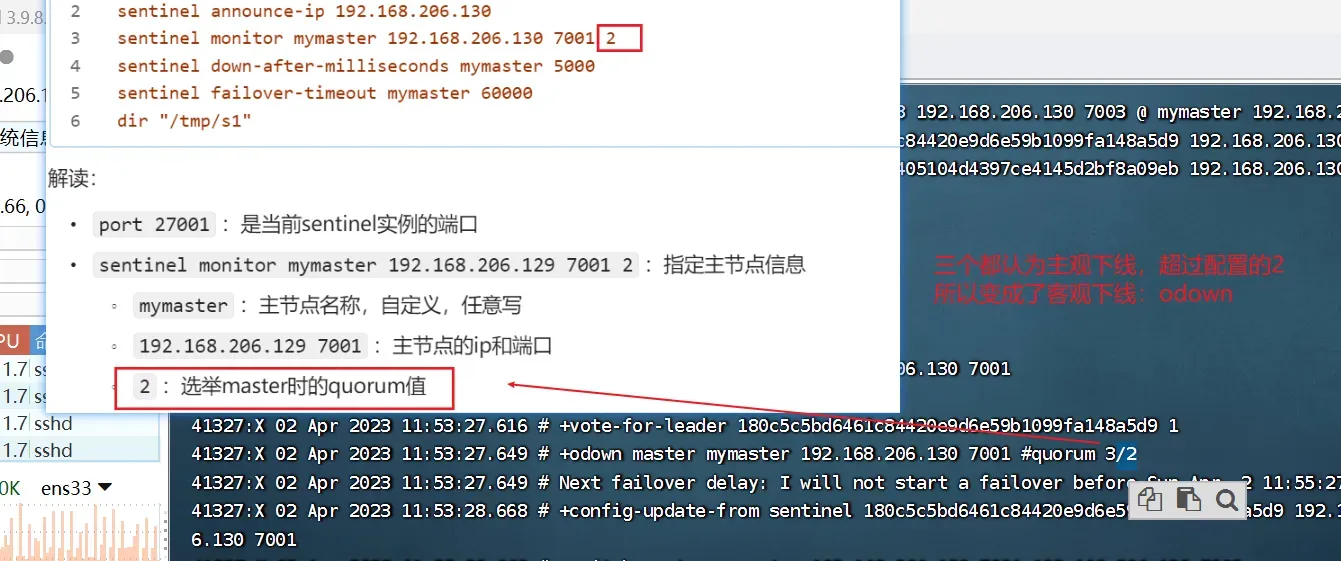
Task: Click the red 客观下线 odown annotation text
Action: coord(1083,294)
